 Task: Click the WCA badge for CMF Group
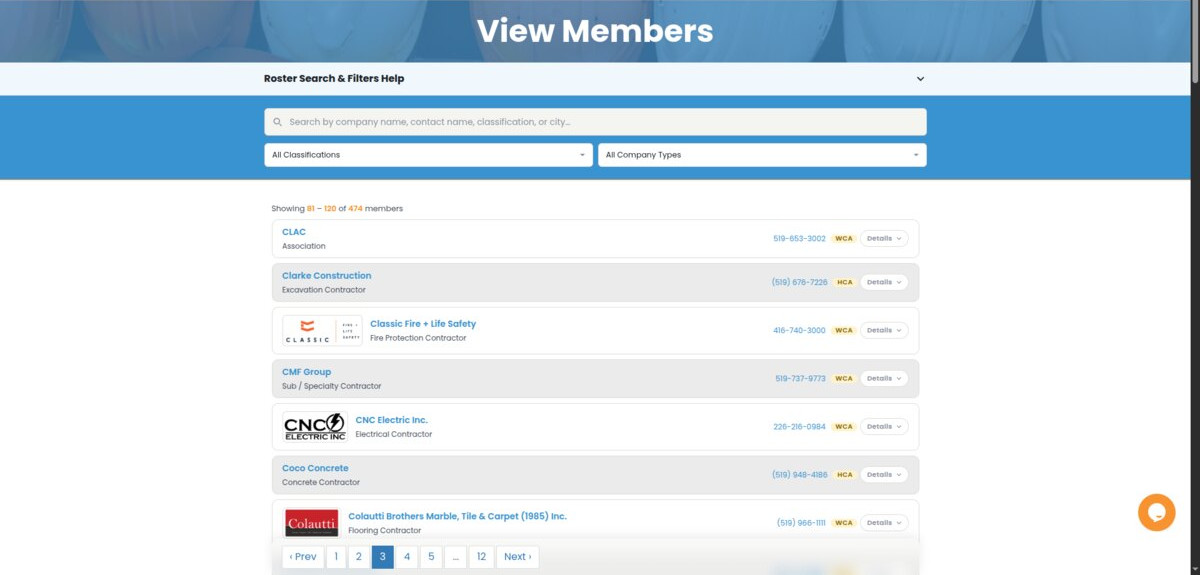[x=843, y=378]
